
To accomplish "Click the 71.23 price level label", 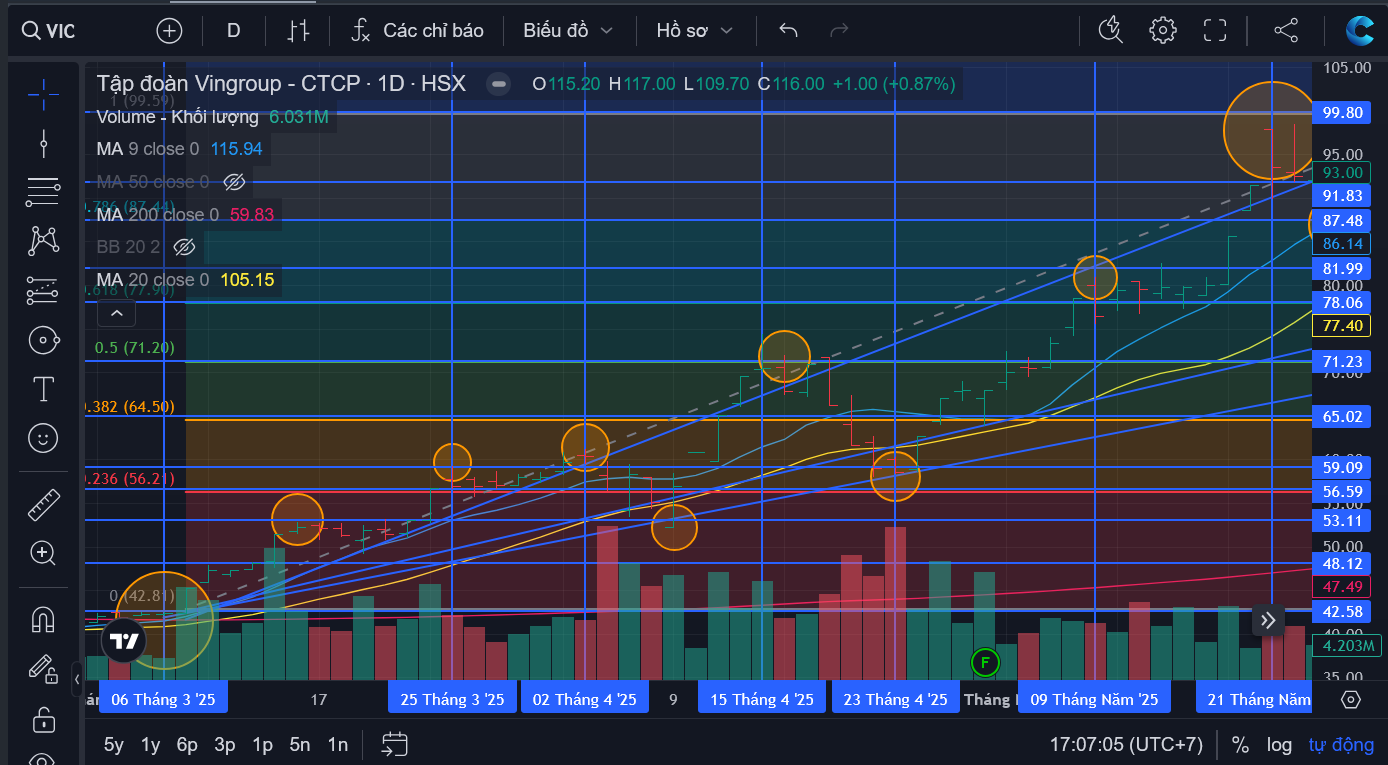I will point(1343,361).
